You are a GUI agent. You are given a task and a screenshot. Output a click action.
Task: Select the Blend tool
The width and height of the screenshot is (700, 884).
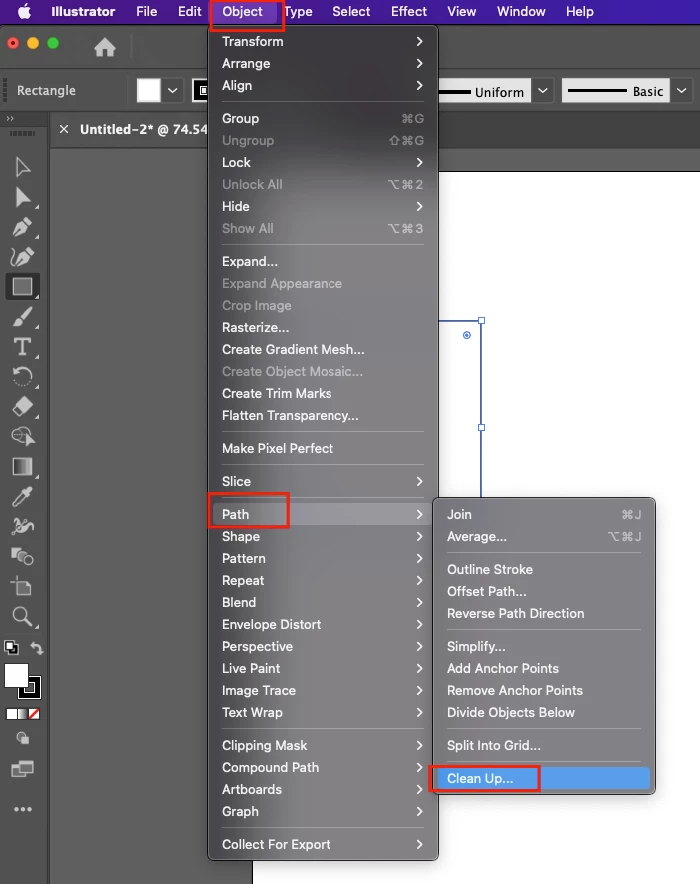point(22,556)
